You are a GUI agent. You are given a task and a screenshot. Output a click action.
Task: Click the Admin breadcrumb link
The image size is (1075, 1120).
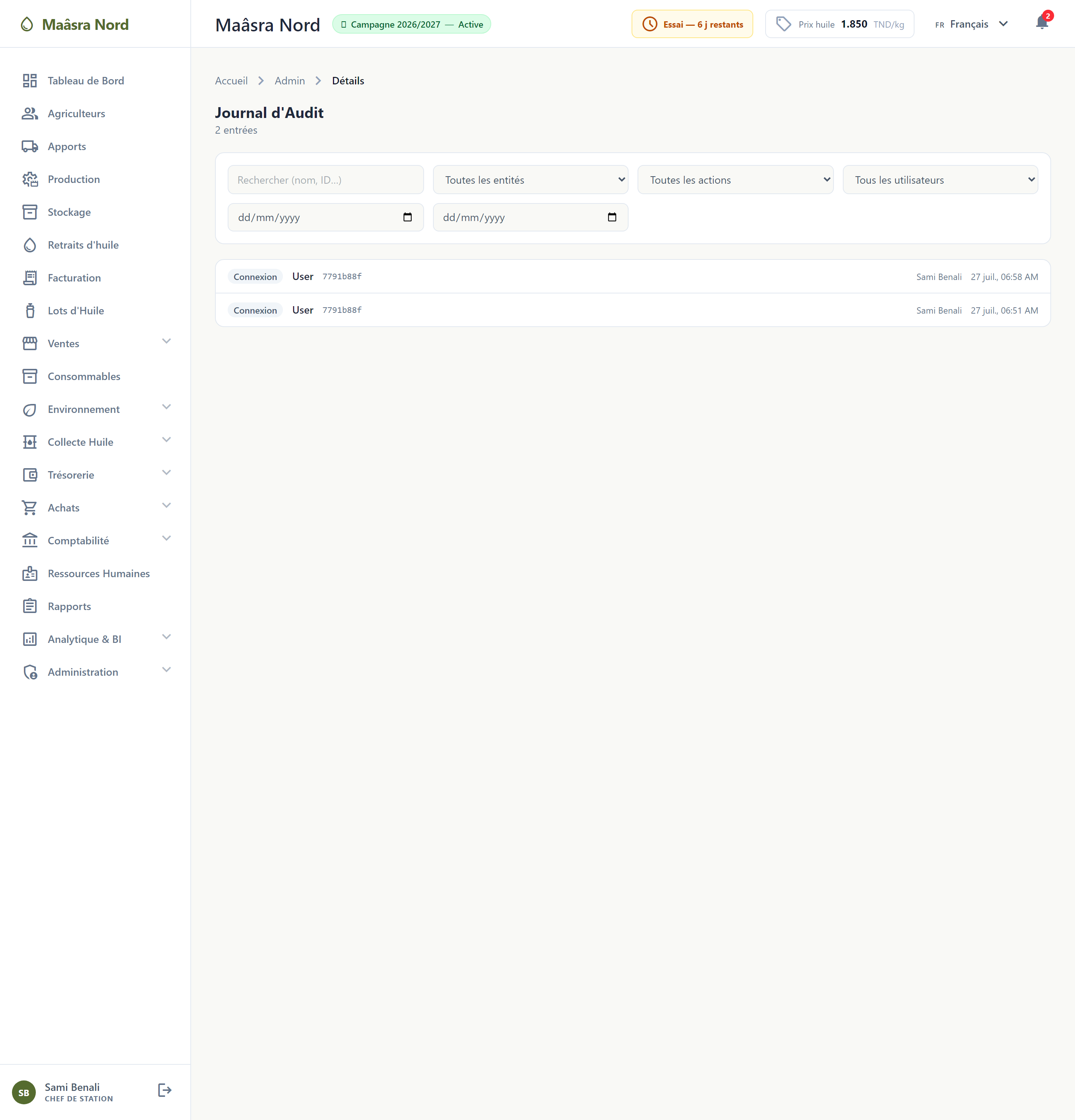click(x=290, y=81)
